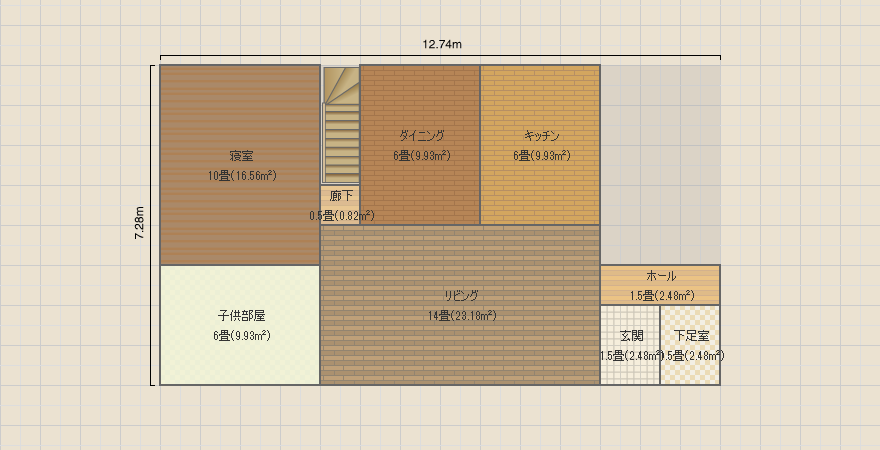Click the 6畳(9.93m²) text in 子供部屋
Viewport: 880px width, 450px height.
coord(242,336)
